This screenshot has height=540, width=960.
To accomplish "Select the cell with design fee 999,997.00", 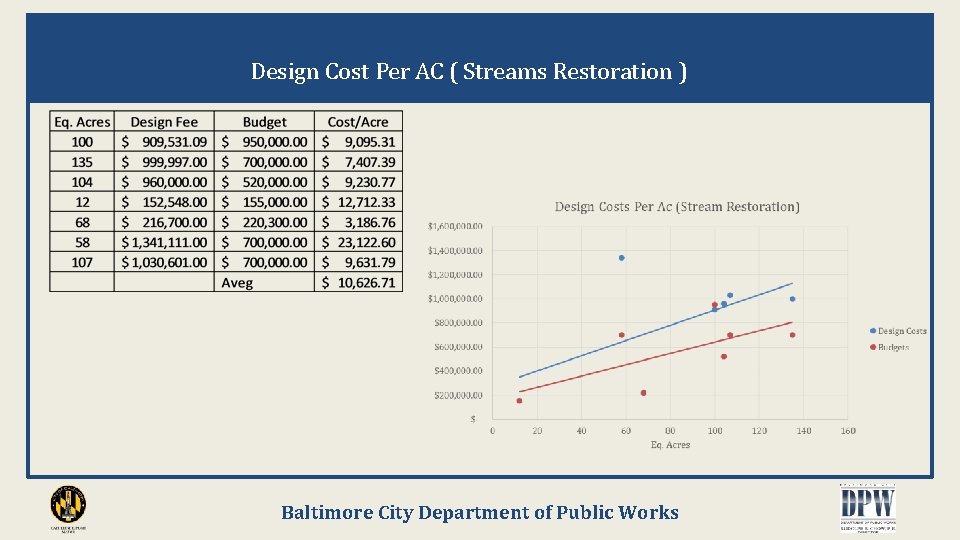I will 164,162.
